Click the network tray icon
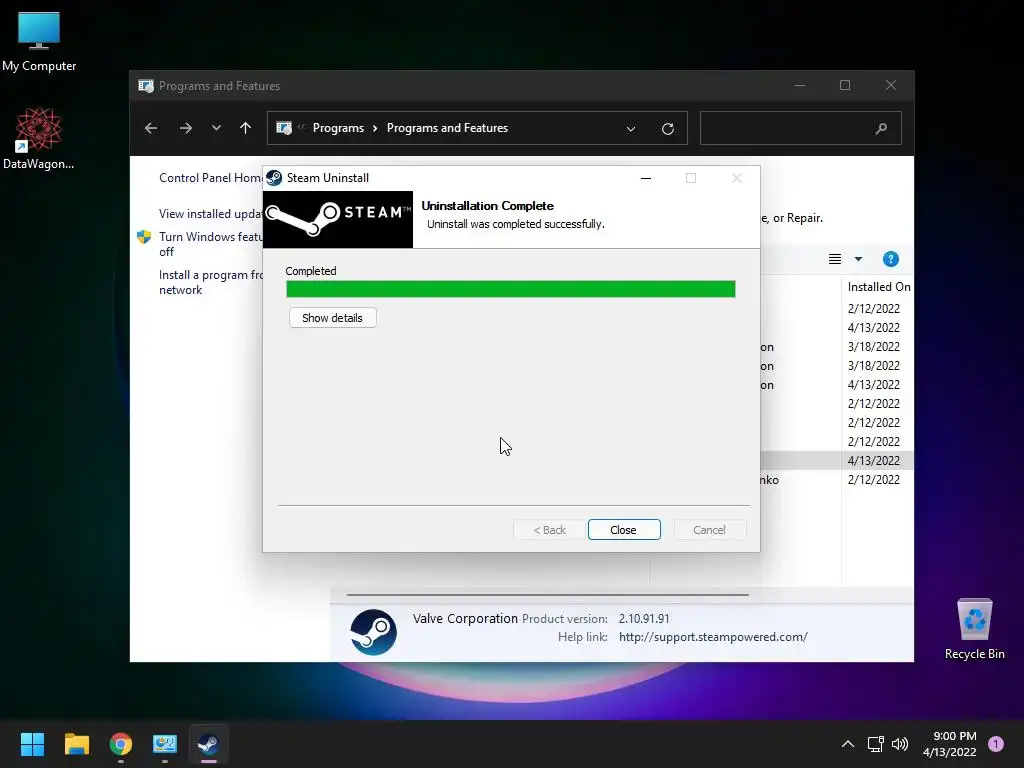 coord(876,744)
